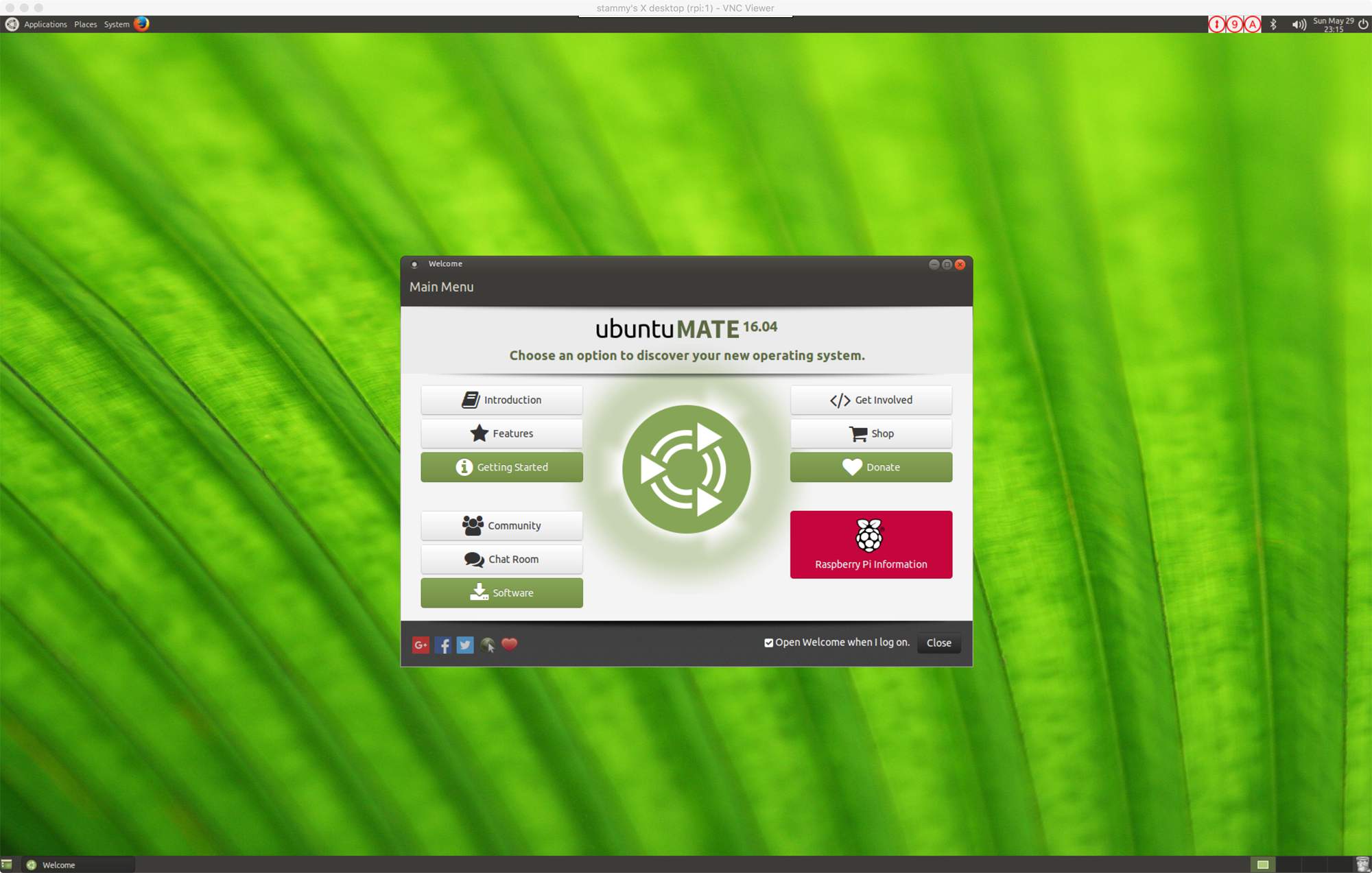Image resolution: width=1372 pixels, height=873 pixels.
Task: Open the Introduction section
Action: point(501,400)
